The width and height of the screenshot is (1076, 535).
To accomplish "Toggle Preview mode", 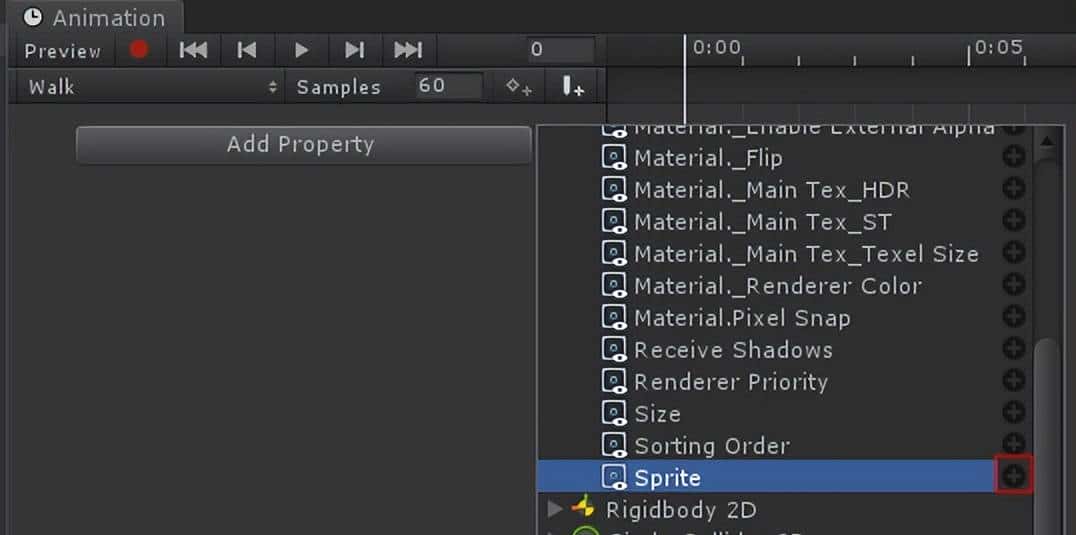I will click(62, 51).
